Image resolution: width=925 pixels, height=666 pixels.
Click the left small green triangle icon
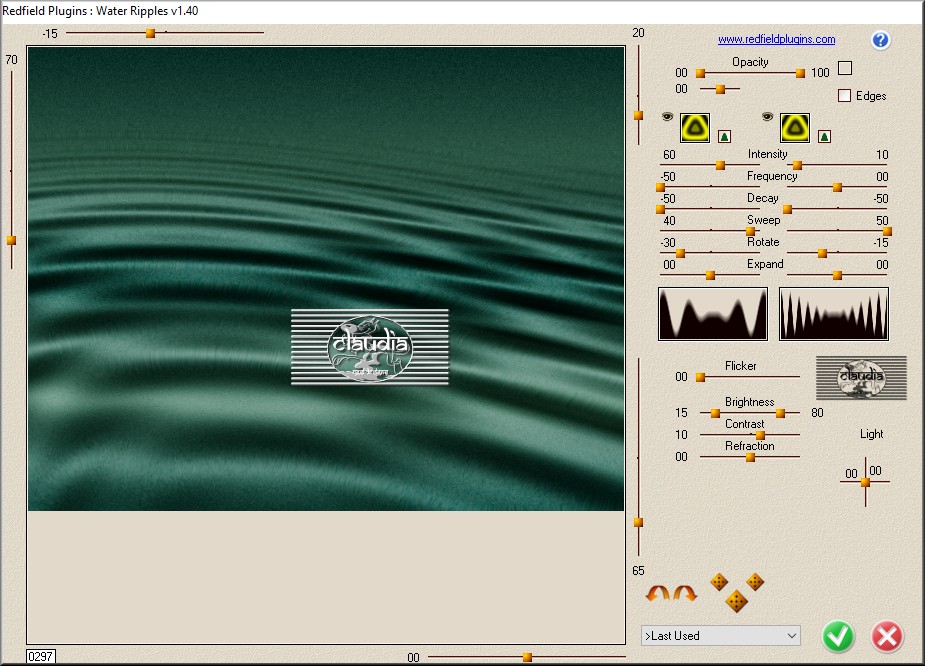coord(724,137)
